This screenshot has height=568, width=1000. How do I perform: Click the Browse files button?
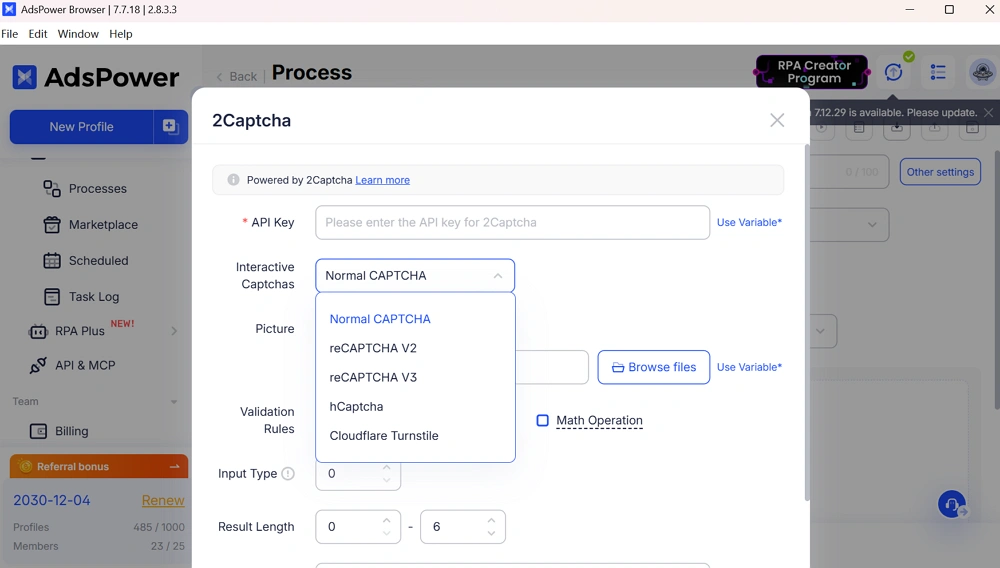(654, 367)
